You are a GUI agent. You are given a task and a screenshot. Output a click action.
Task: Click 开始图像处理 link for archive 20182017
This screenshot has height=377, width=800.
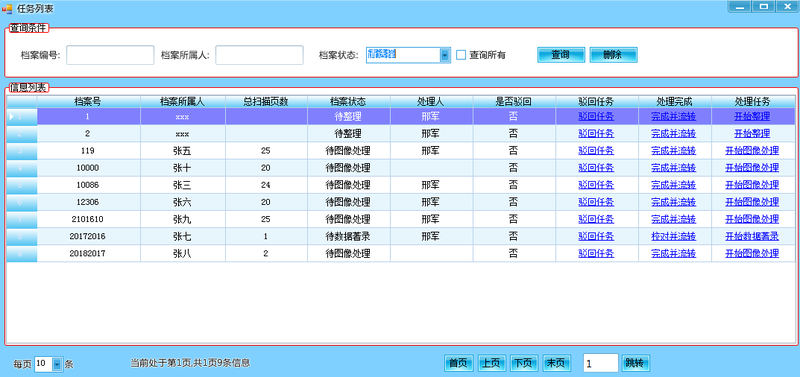pos(752,253)
